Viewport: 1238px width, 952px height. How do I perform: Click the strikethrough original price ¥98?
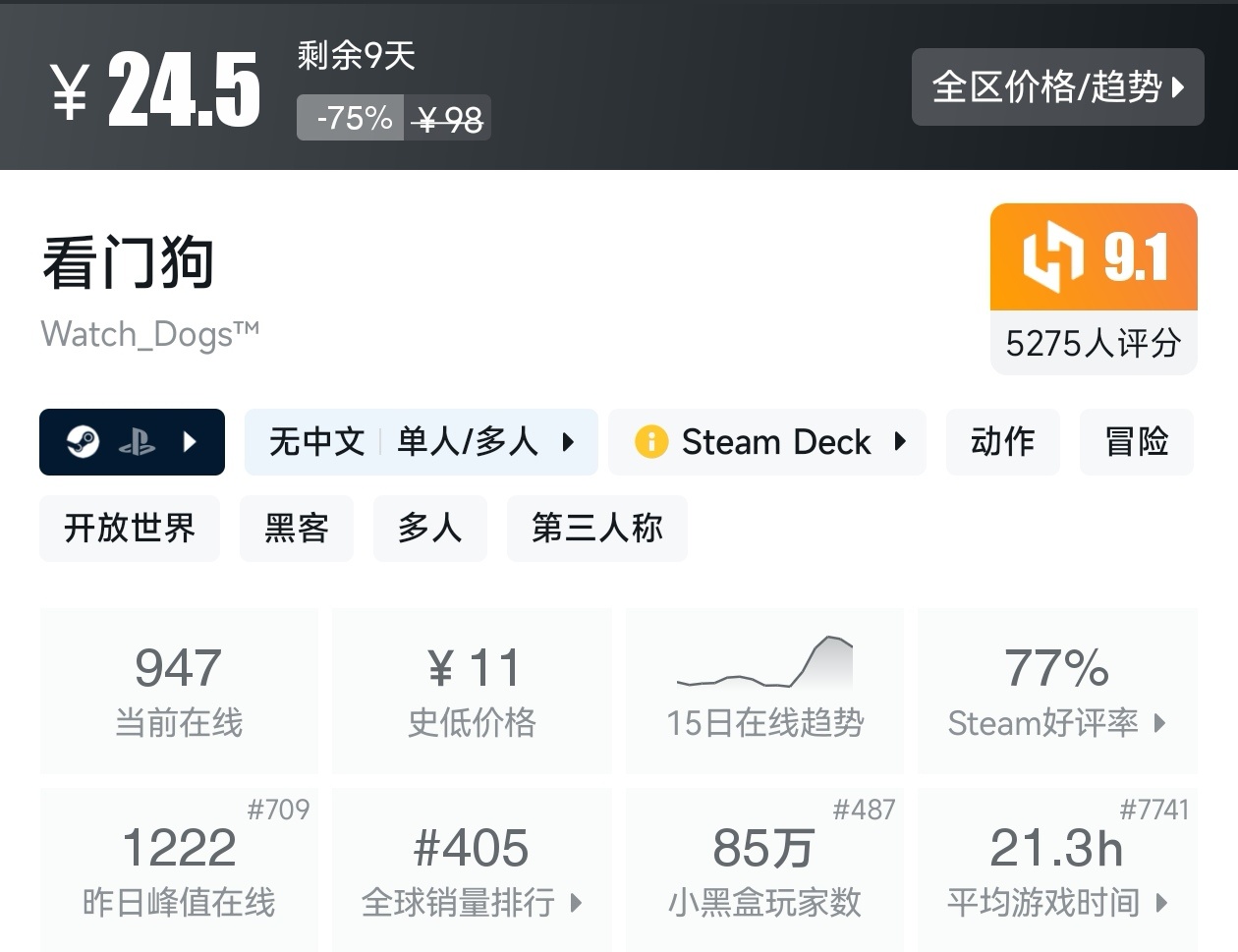tap(448, 117)
